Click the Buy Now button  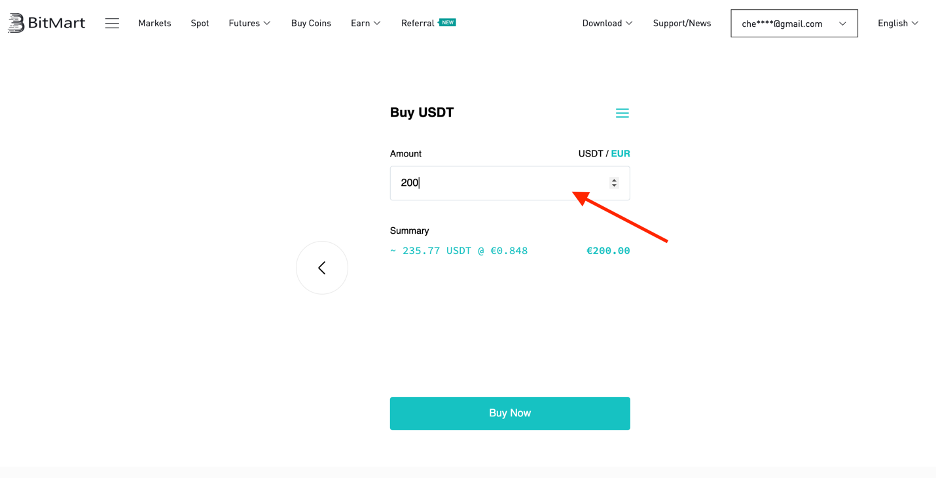[510, 413]
